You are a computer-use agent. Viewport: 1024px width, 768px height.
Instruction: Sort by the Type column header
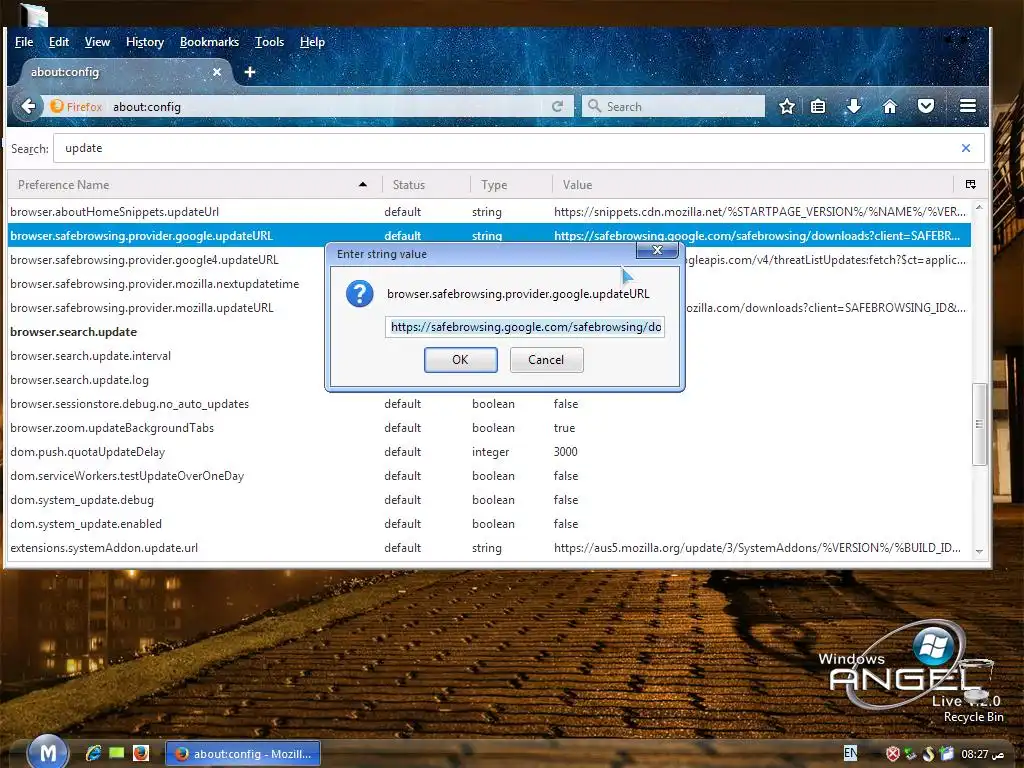point(511,185)
